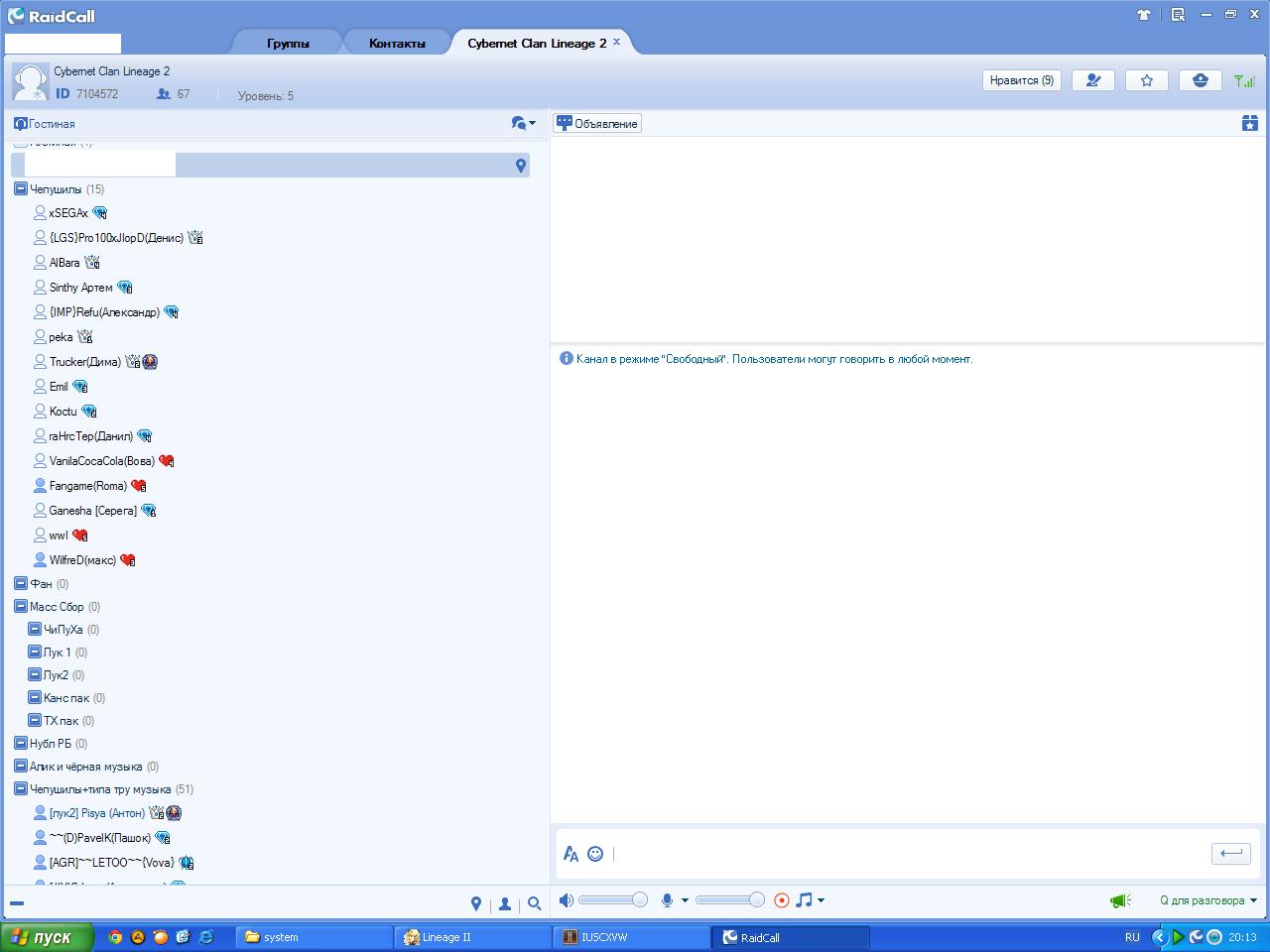Collapse the Масс Сбор channel group
Screen dimensions: 1270x952
(20, 606)
